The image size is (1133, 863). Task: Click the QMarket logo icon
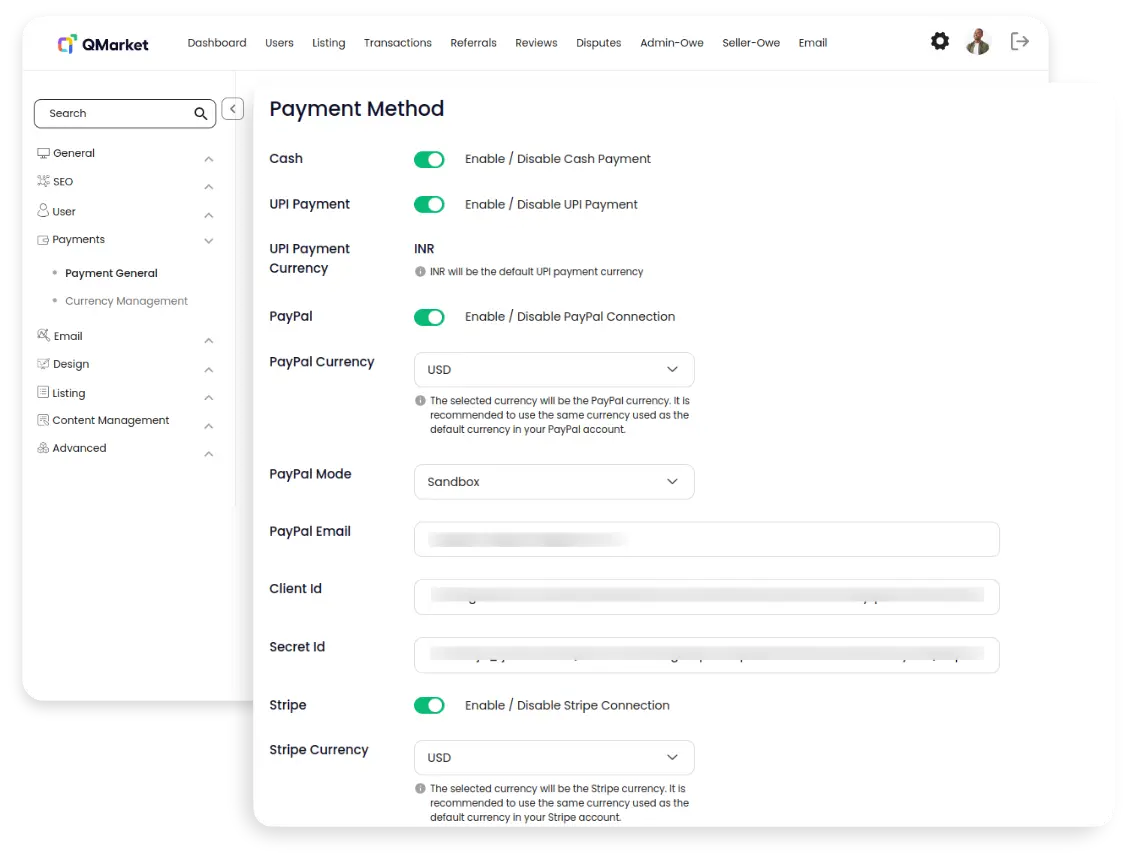pyautogui.click(x=67, y=43)
